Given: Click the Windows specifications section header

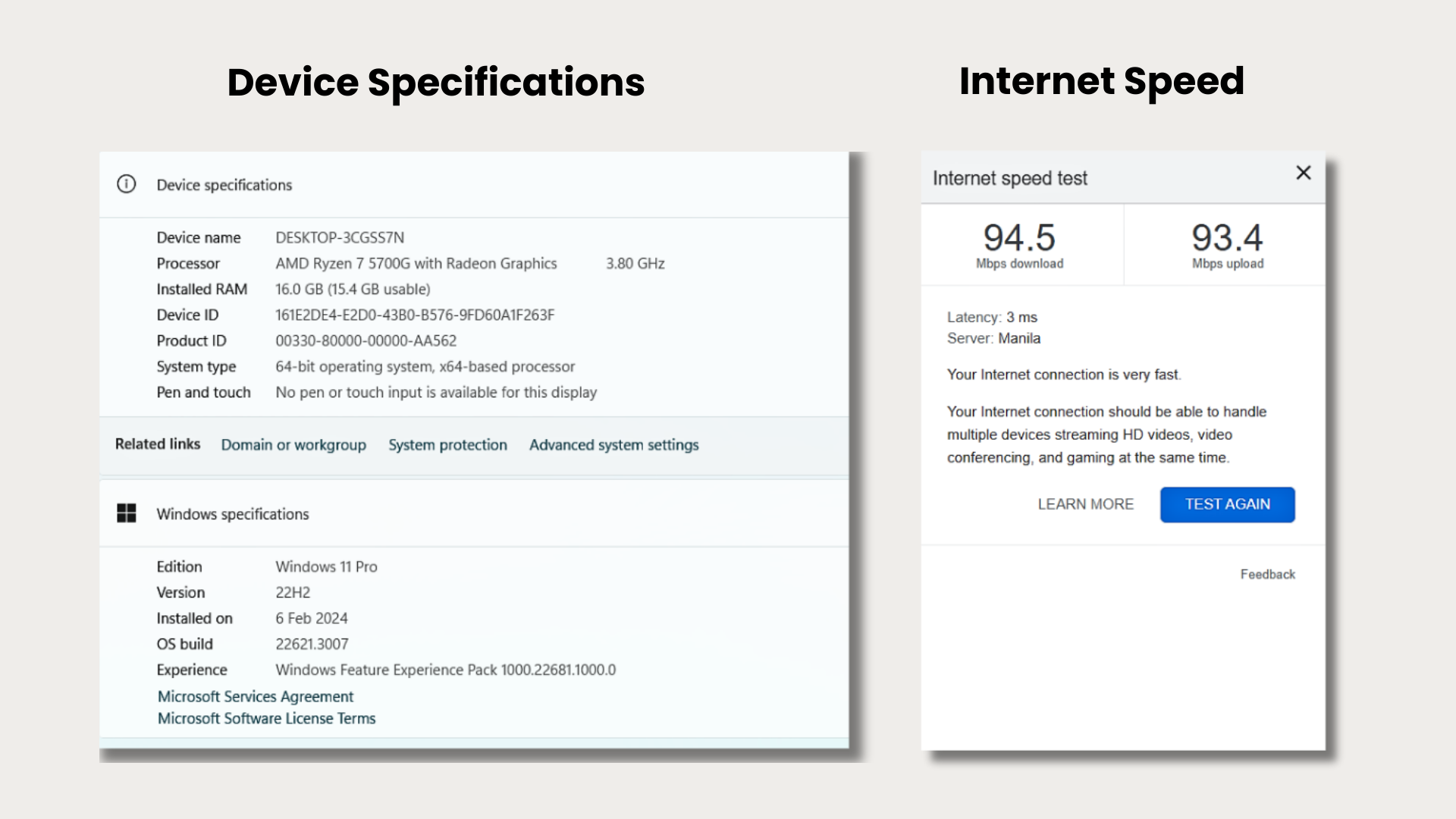Looking at the screenshot, I should [233, 514].
